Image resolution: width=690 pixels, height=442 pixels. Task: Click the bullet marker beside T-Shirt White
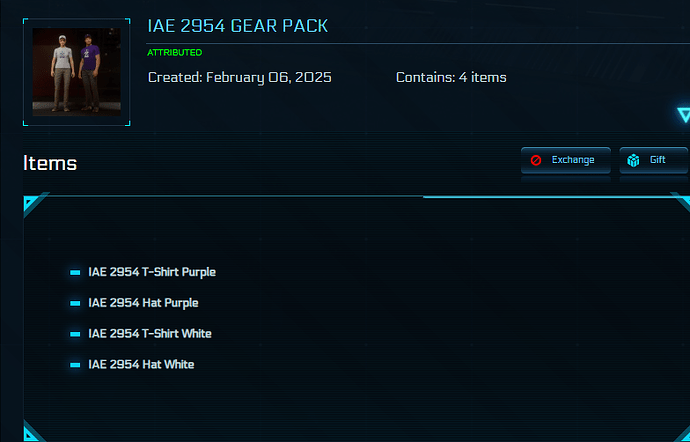pos(75,334)
